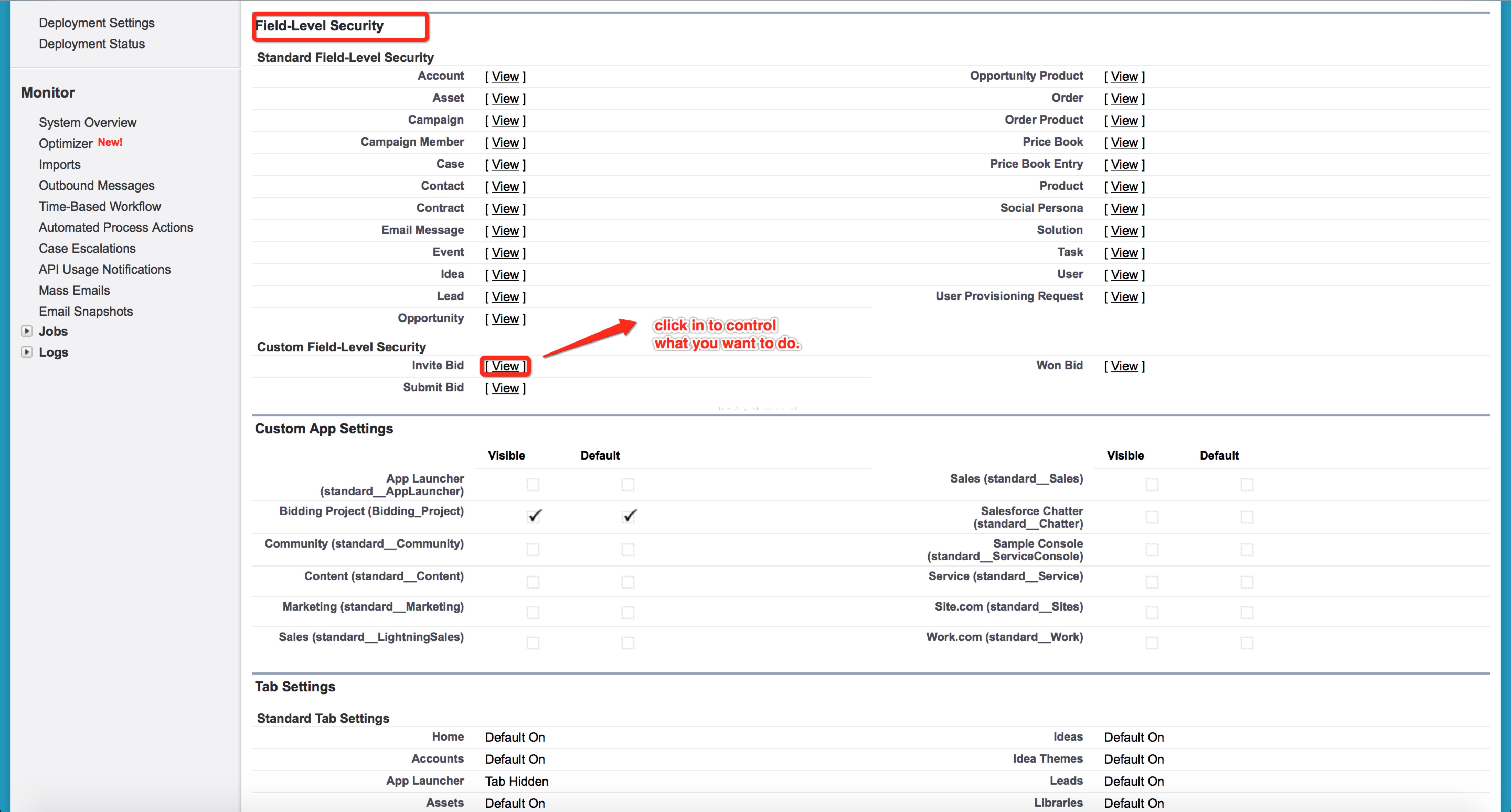View User Provisioning Request field security
Screen dimensions: 1511x812
[1124, 297]
